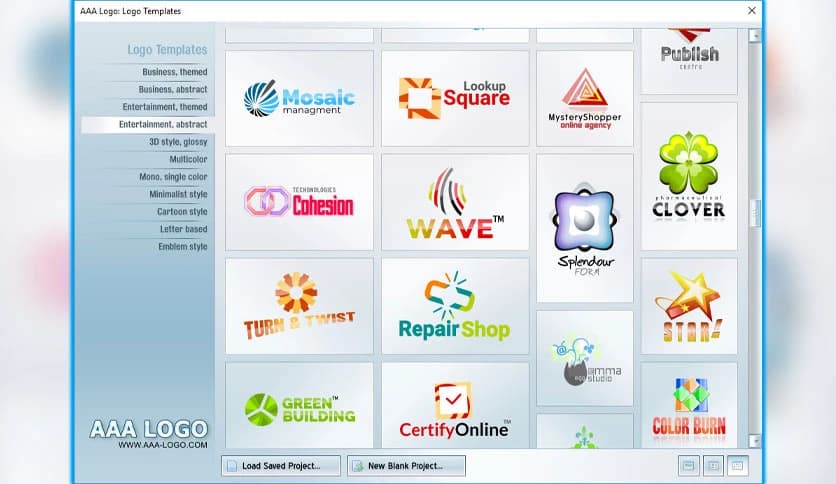Close the Logo Templates dialog
Image resolution: width=836 pixels, height=484 pixels.
pyautogui.click(x=752, y=11)
